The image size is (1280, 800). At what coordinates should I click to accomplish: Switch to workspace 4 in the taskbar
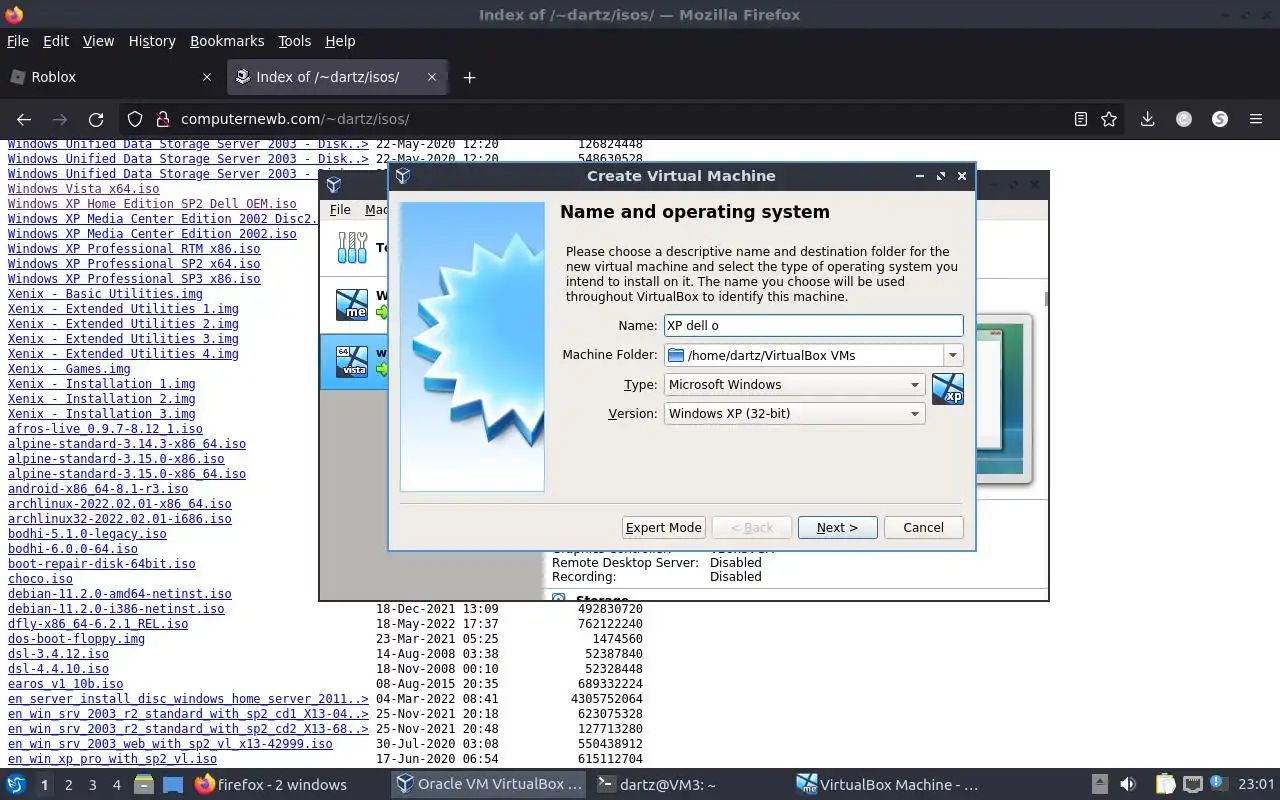(x=117, y=785)
